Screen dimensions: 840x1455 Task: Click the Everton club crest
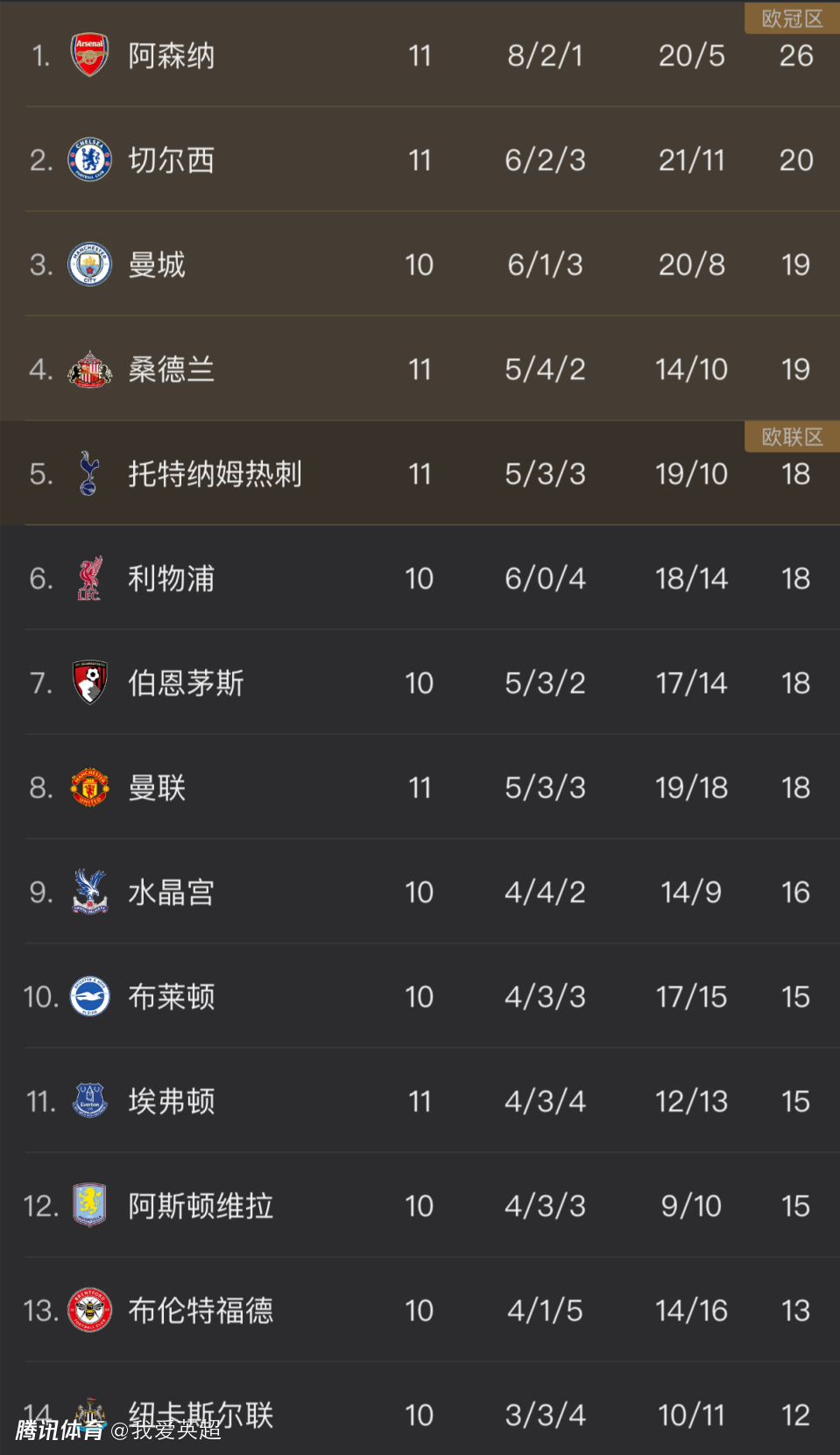(89, 1101)
